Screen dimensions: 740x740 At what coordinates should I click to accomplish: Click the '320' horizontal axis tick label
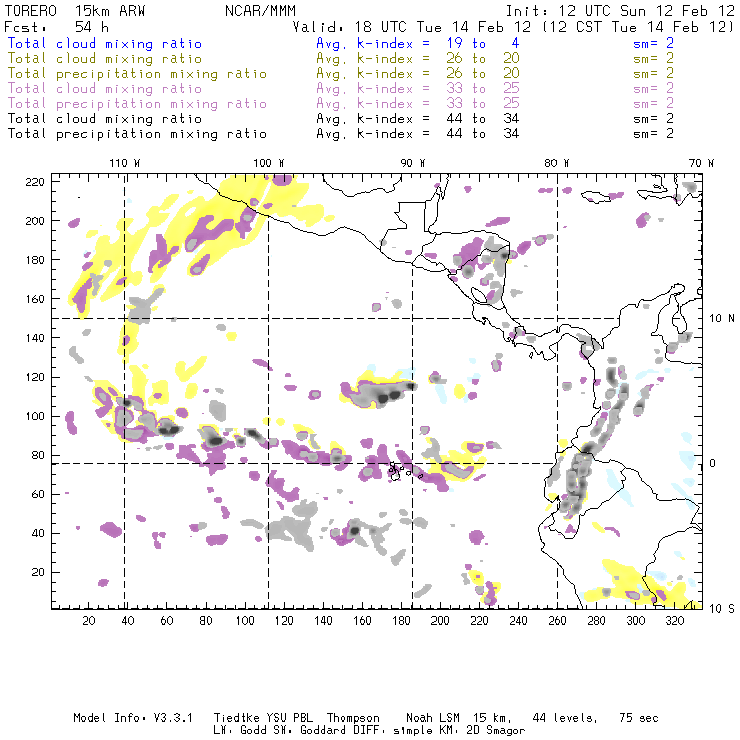[x=674, y=621]
